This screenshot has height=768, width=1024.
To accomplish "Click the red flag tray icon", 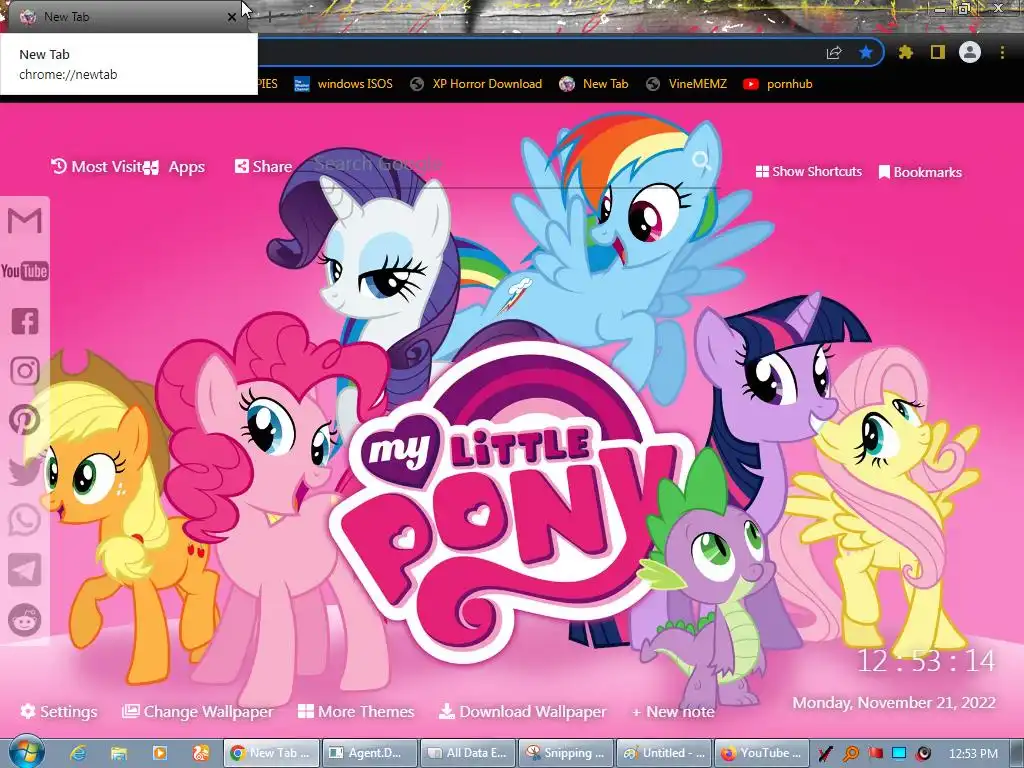I will 876,753.
